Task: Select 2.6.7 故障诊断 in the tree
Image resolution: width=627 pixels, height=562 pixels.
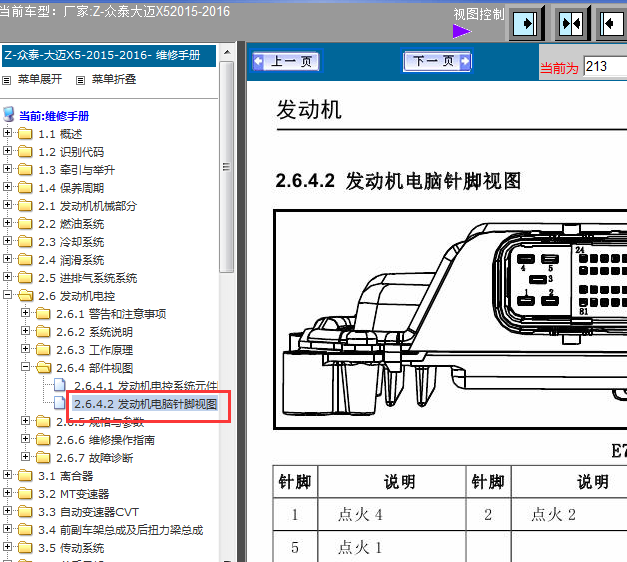Action: pyautogui.click(x=95, y=458)
